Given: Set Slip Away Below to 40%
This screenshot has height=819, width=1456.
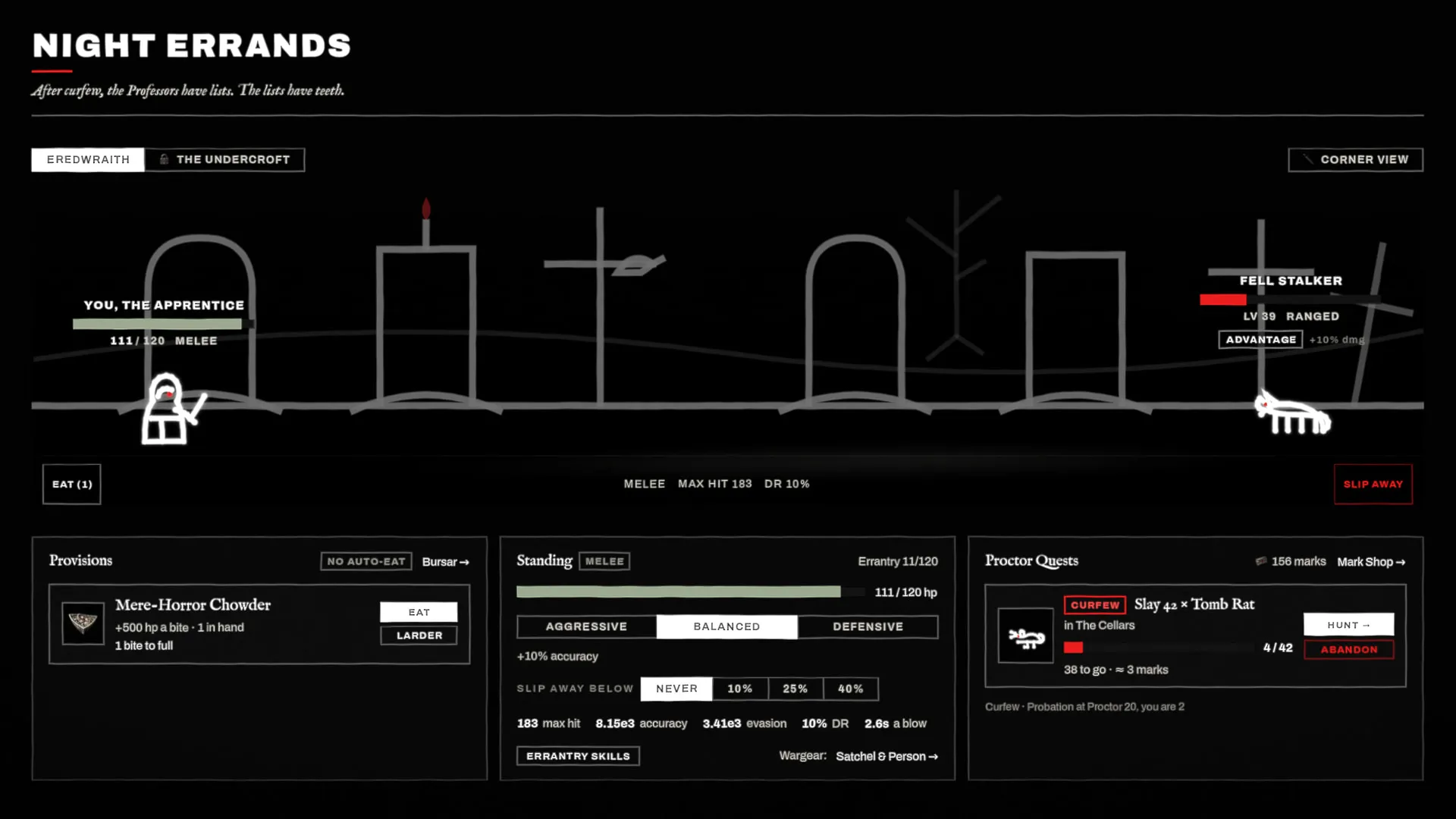Looking at the screenshot, I should pos(851,689).
